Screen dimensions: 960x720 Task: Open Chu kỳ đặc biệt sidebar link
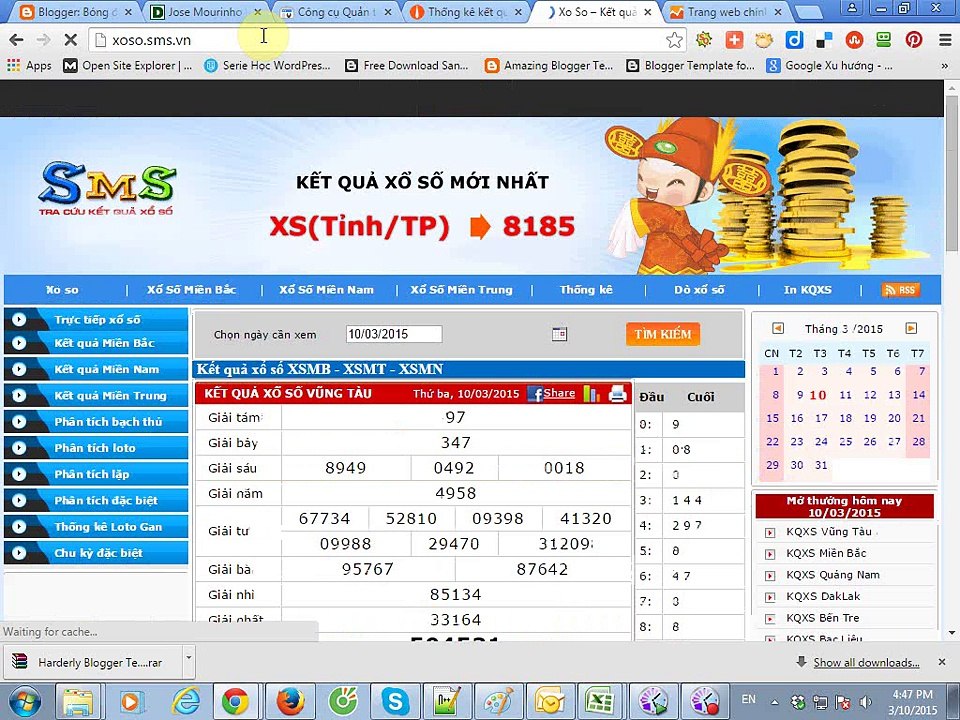pos(96,553)
